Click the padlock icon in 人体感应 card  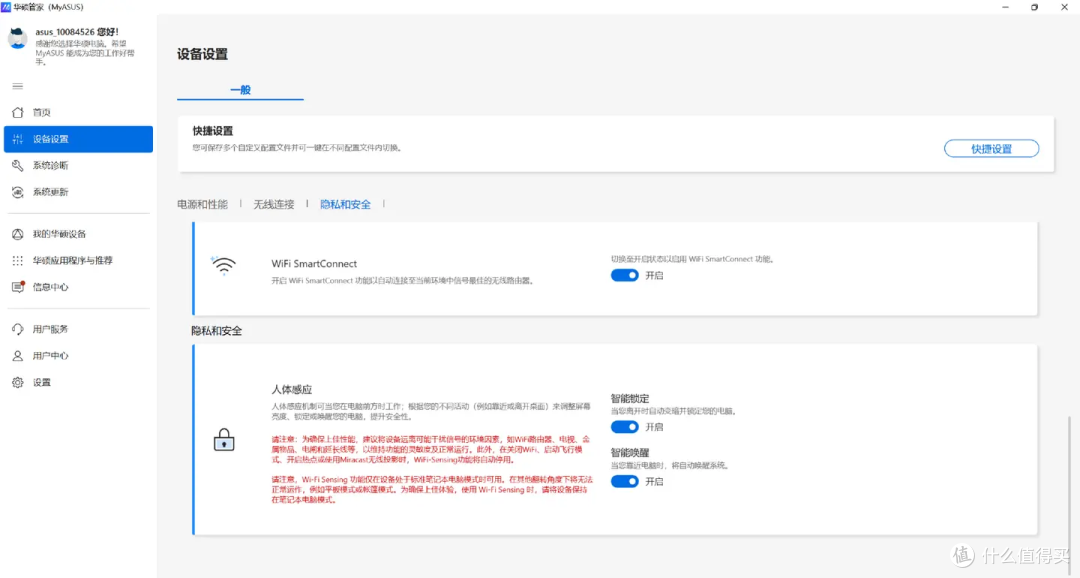(x=224, y=440)
